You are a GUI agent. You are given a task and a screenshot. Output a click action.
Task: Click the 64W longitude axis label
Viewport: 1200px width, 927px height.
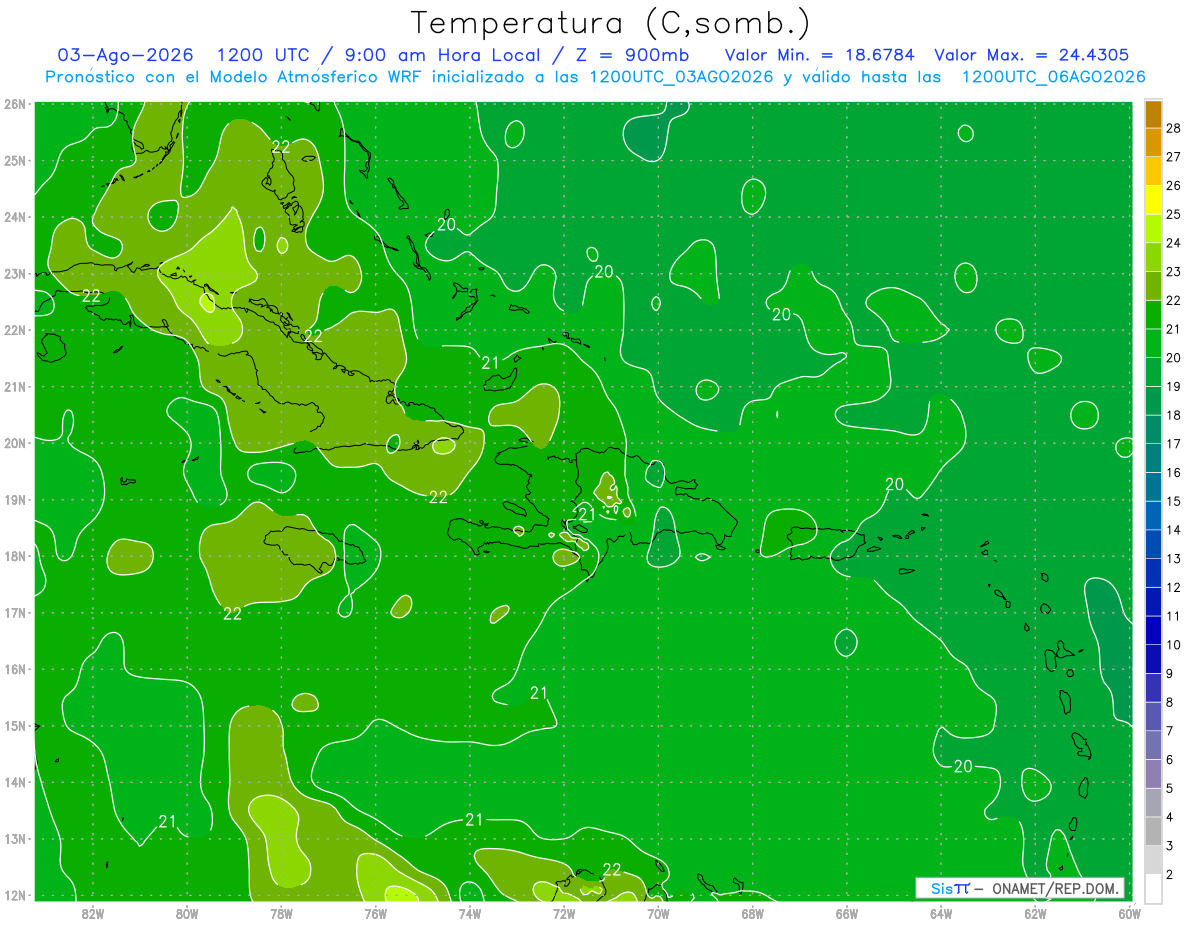(x=941, y=912)
